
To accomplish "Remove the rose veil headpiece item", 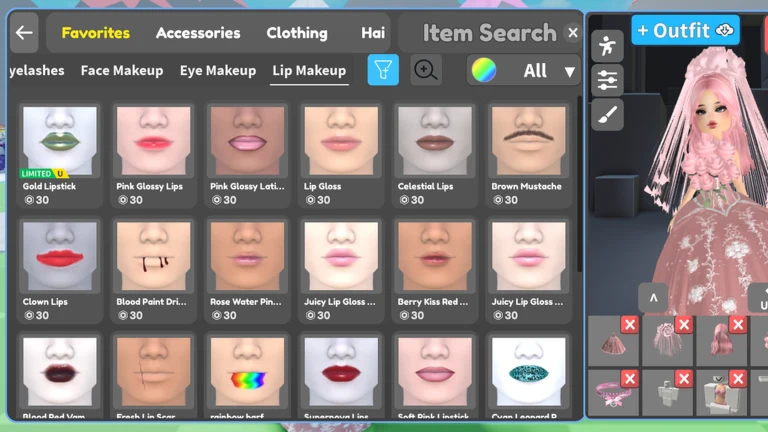I will click(x=684, y=325).
